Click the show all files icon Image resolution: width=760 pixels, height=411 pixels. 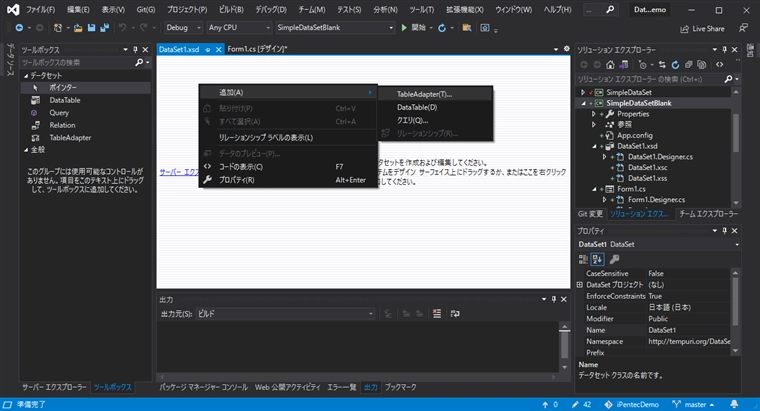point(701,64)
